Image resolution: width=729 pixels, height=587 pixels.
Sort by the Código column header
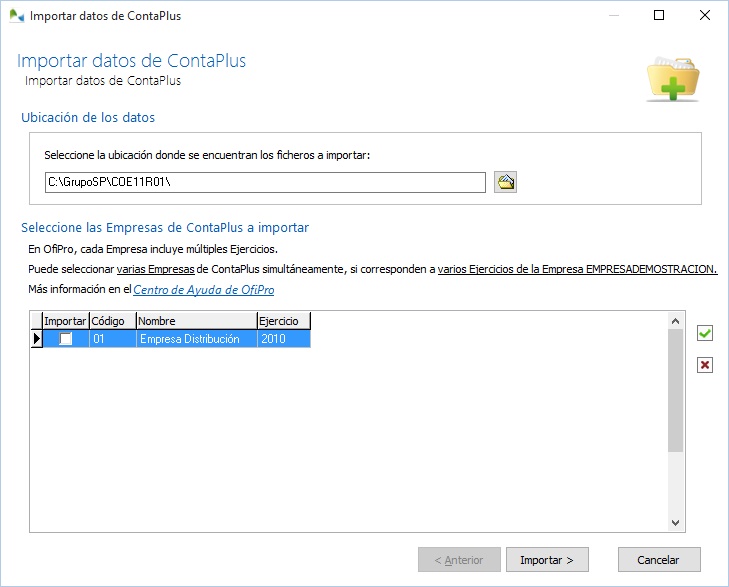(x=112, y=321)
